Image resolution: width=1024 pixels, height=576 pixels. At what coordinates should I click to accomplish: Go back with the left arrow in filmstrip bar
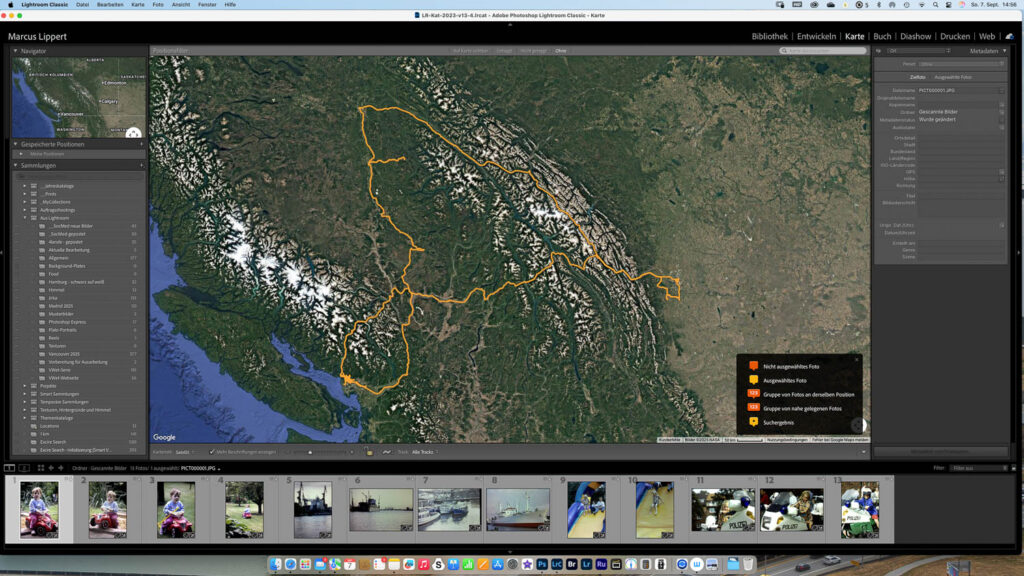click(51, 468)
